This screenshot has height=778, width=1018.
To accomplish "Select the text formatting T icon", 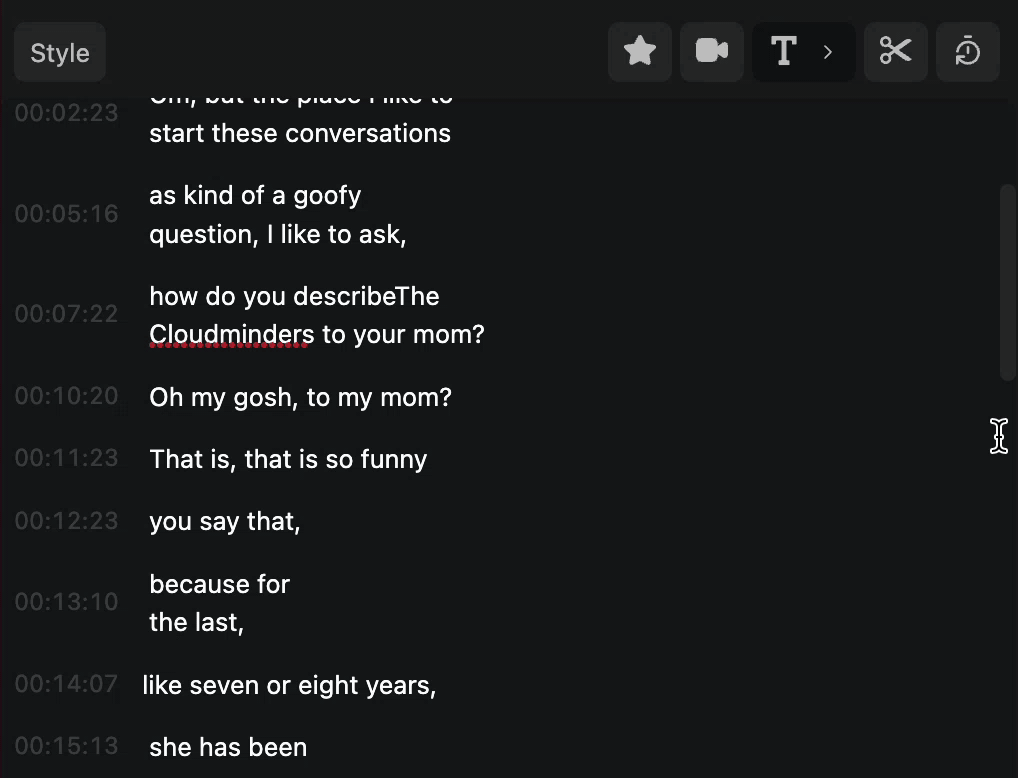I will click(x=785, y=51).
